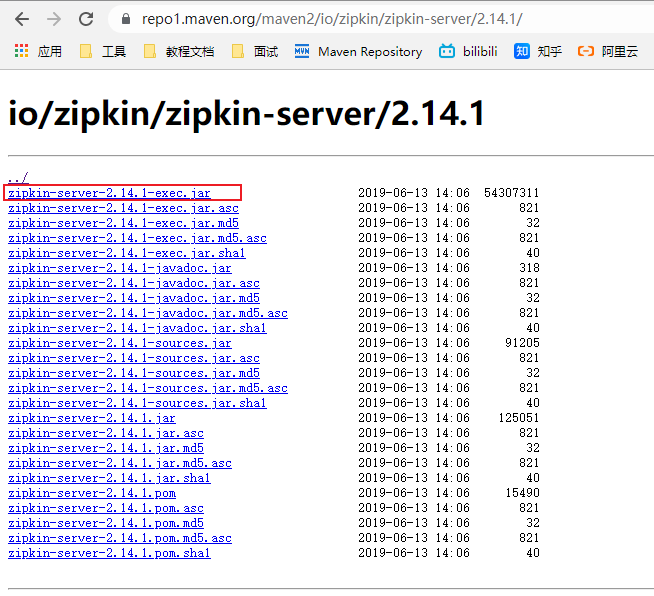Open zipkin-server-2.14.1-sources.jar.md5.asc link
This screenshot has width=654, height=596.
pos(148,388)
